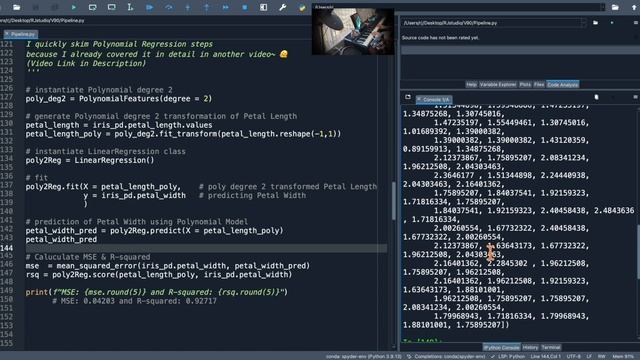Switch to Terminal tab
Screen dimensions: 640x360
click(x=551, y=347)
